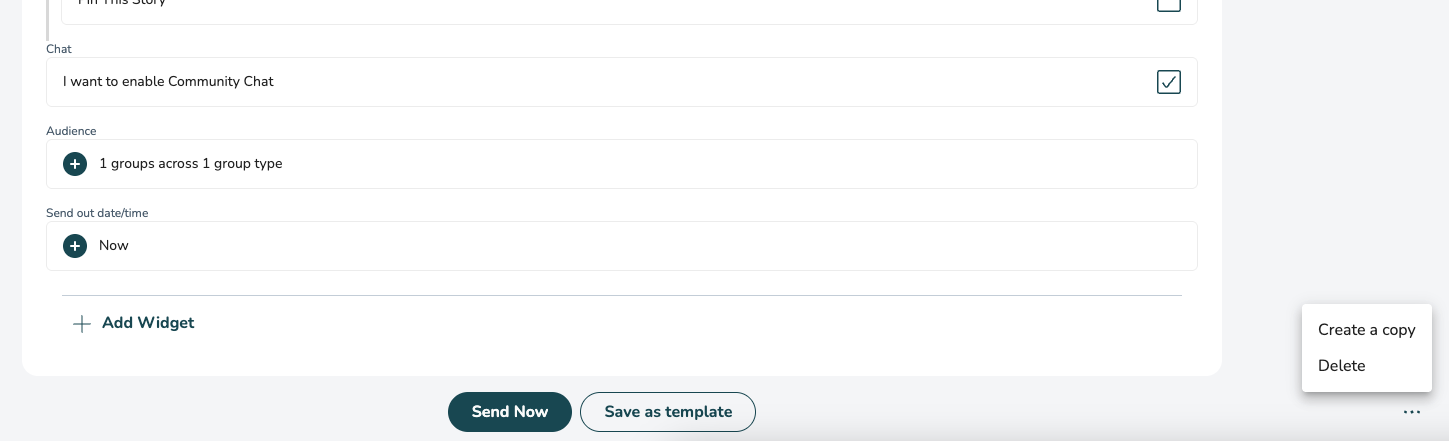Open the three-dot more options menu
Screen dimensions: 1449x441
1411,412
